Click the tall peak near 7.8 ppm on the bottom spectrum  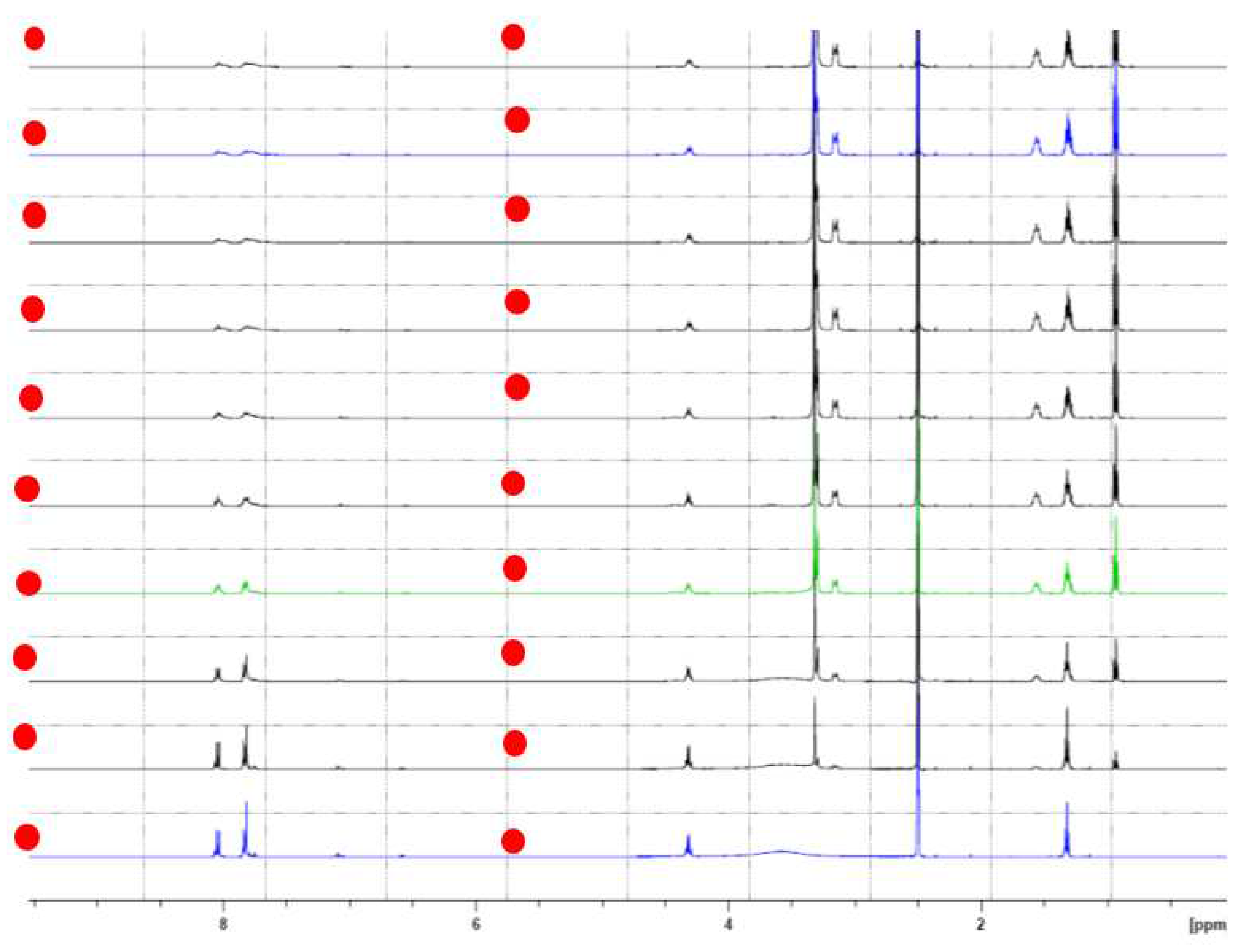point(247,827)
